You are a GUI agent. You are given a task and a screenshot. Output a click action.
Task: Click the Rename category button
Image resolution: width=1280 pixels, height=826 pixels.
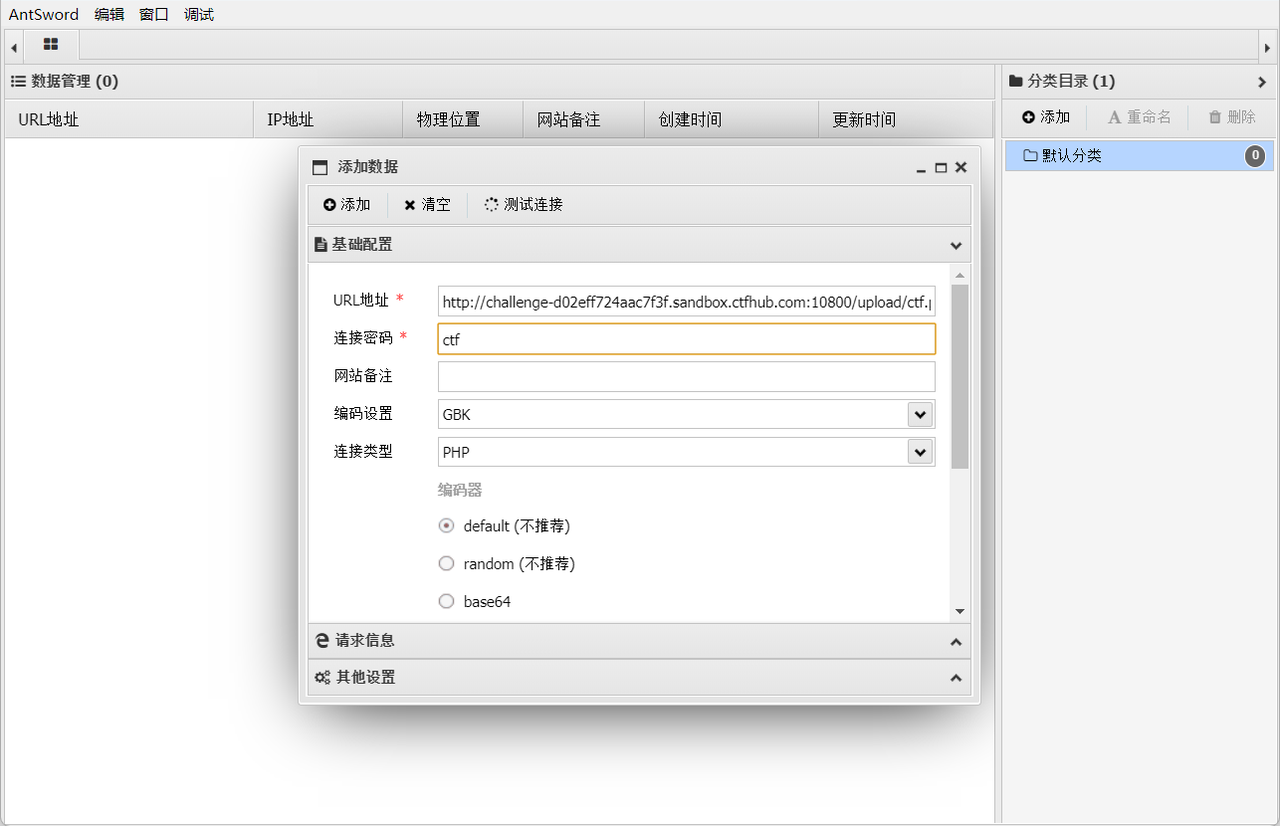pos(1139,117)
